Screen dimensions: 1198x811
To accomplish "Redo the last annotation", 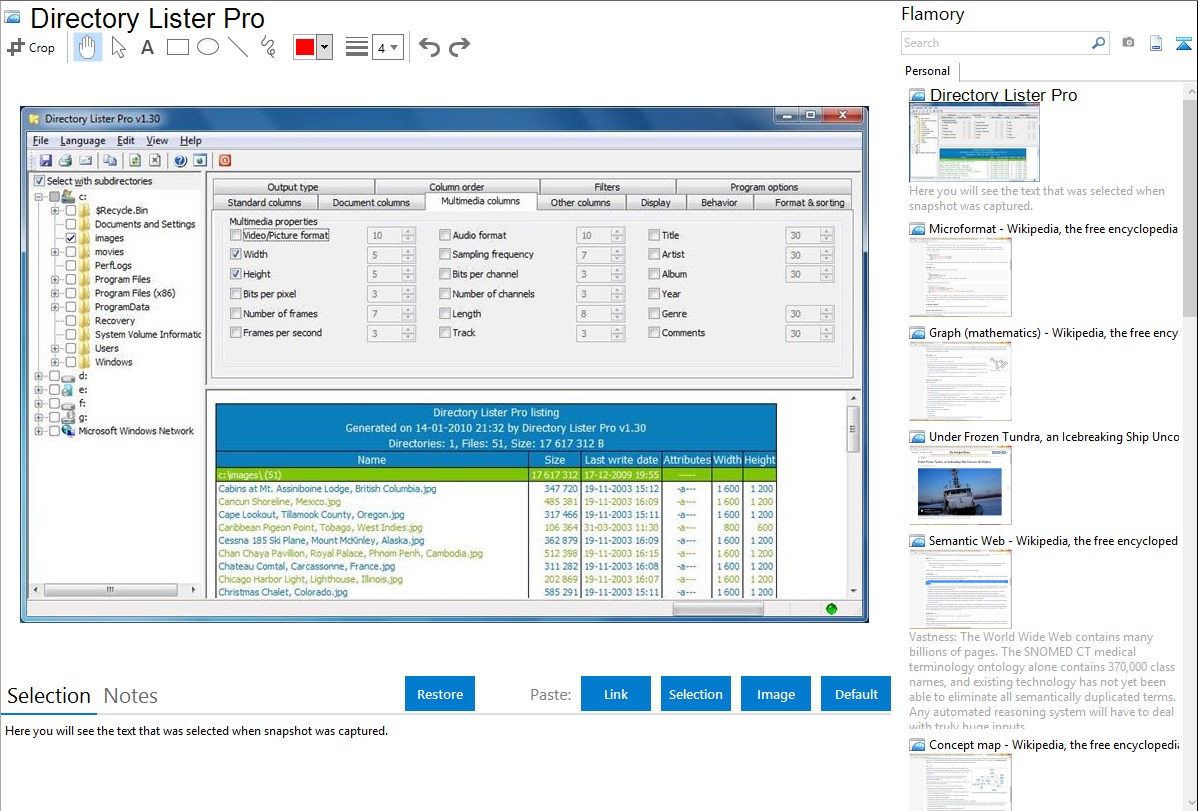I will coord(459,47).
